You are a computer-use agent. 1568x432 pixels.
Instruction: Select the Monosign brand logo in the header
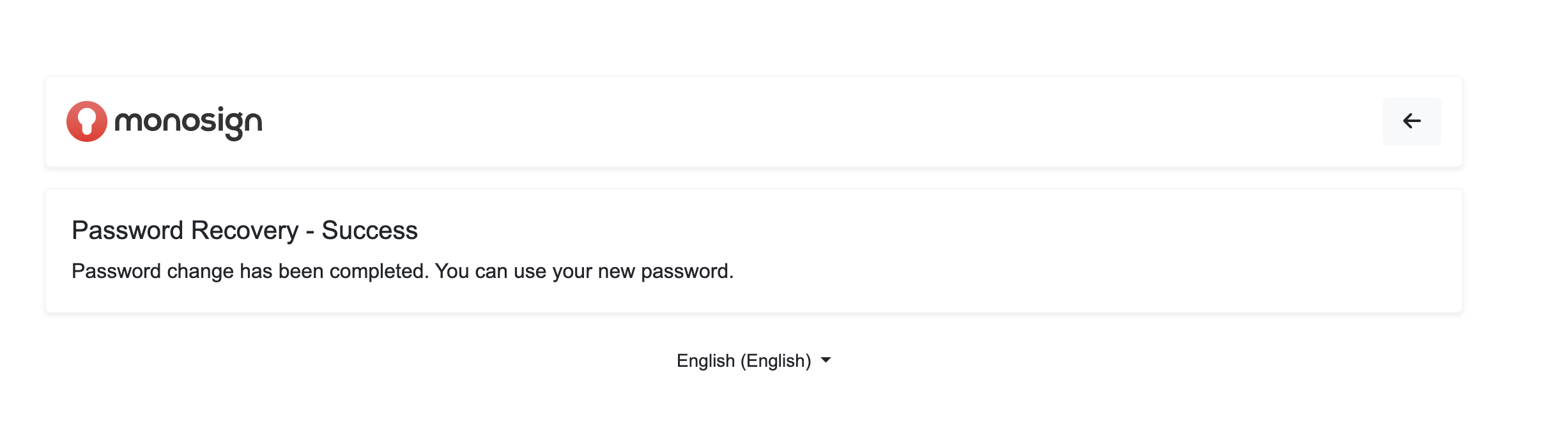pos(164,121)
